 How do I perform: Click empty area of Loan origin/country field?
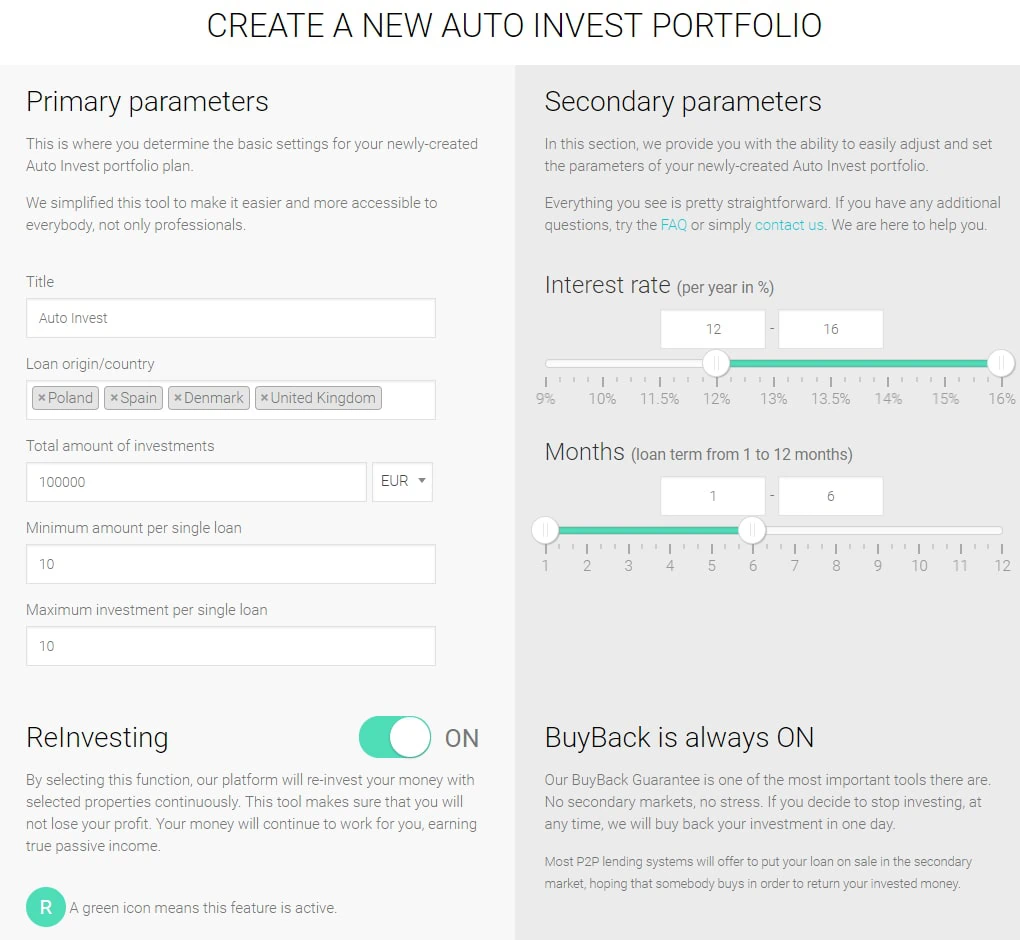coord(409,400)
